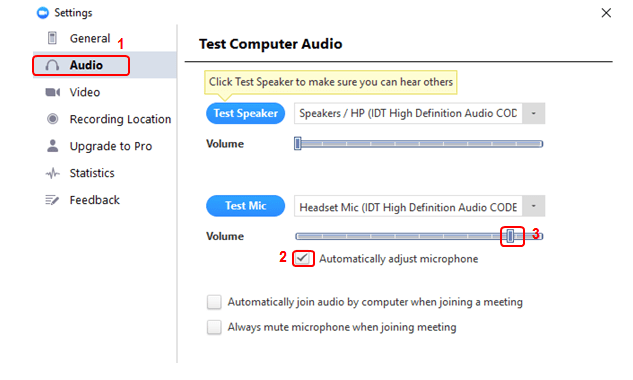Enable automatically join audio by computer

pos(214,302)
